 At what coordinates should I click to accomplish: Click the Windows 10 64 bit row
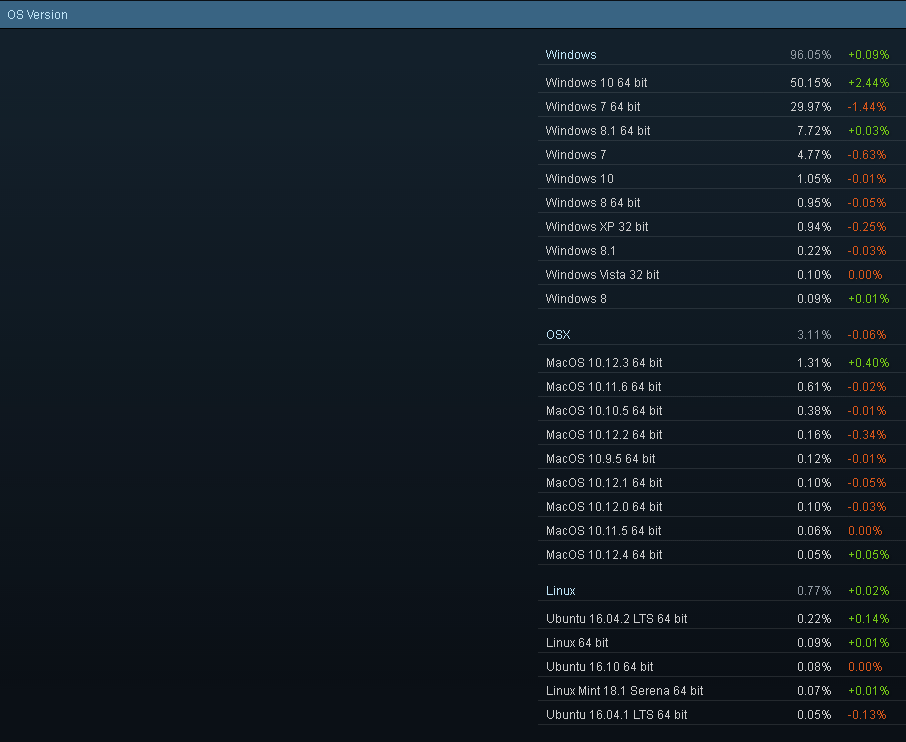pyautogui.click(x=722, y=83)
